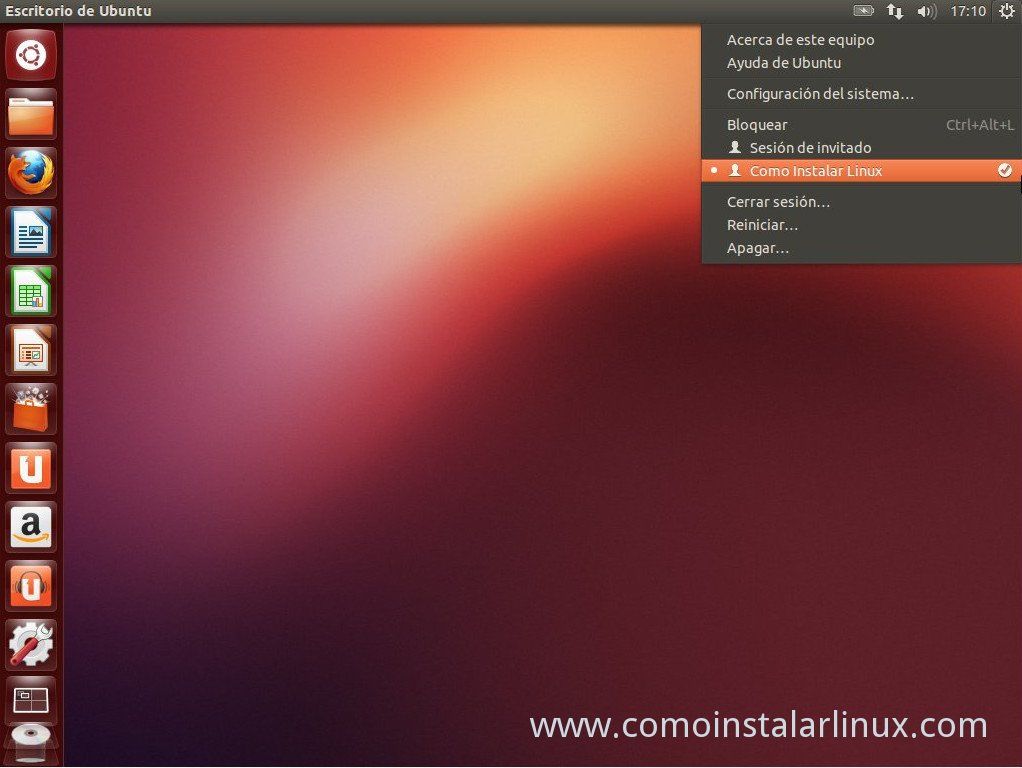This screenshot has height=768, width=1022.
Task: Open Ubuntu One launcher icon
Action: (x=31, y=468)
